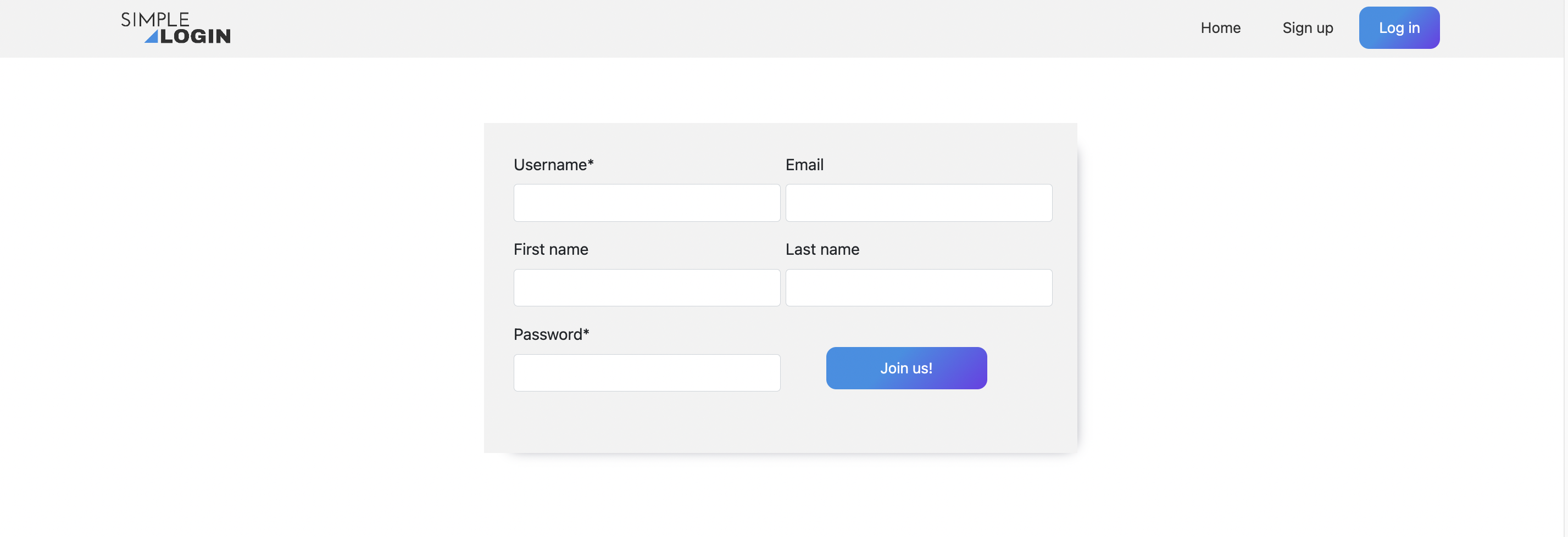The image size is (1568, 537).
Task: Focus the Last name input field
Action: (919, 287)
